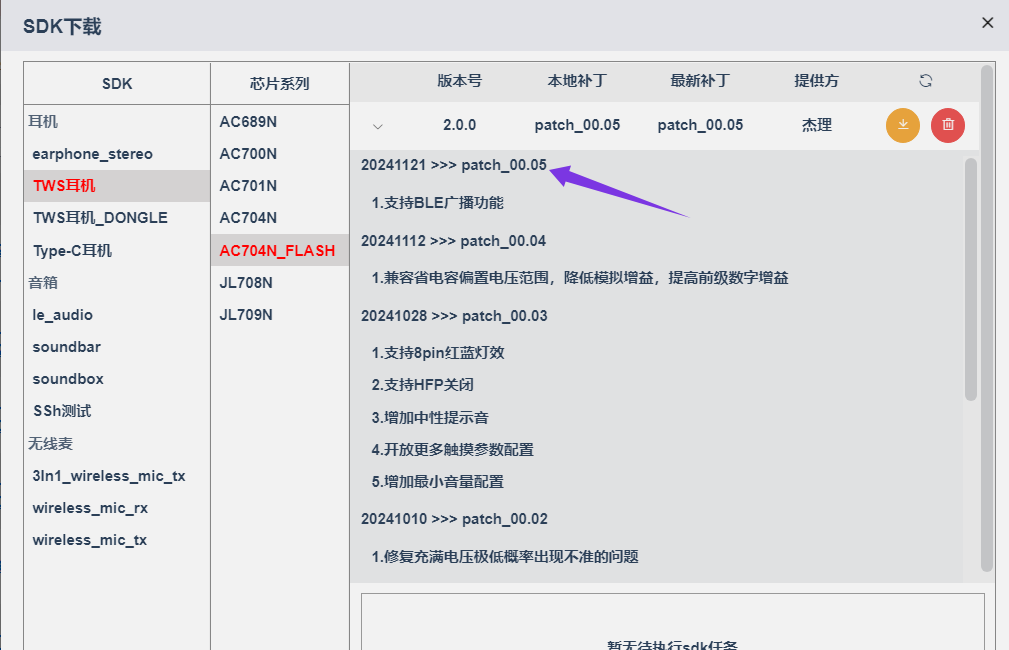Choose AC704N chip series
Screen dimensions: 1009x650
click(248, 218)
